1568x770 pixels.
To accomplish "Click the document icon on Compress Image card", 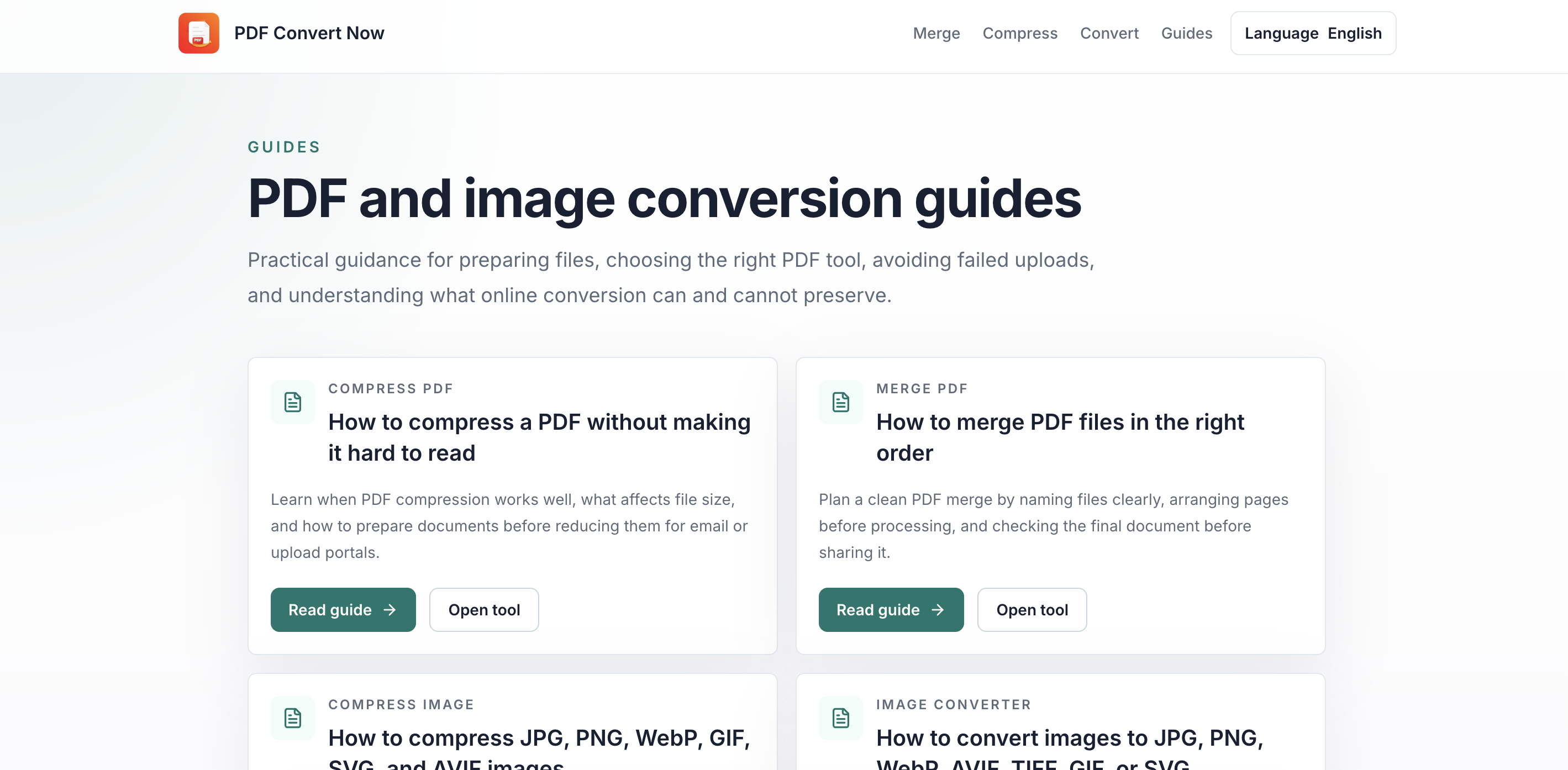I will tap(293, 718).
